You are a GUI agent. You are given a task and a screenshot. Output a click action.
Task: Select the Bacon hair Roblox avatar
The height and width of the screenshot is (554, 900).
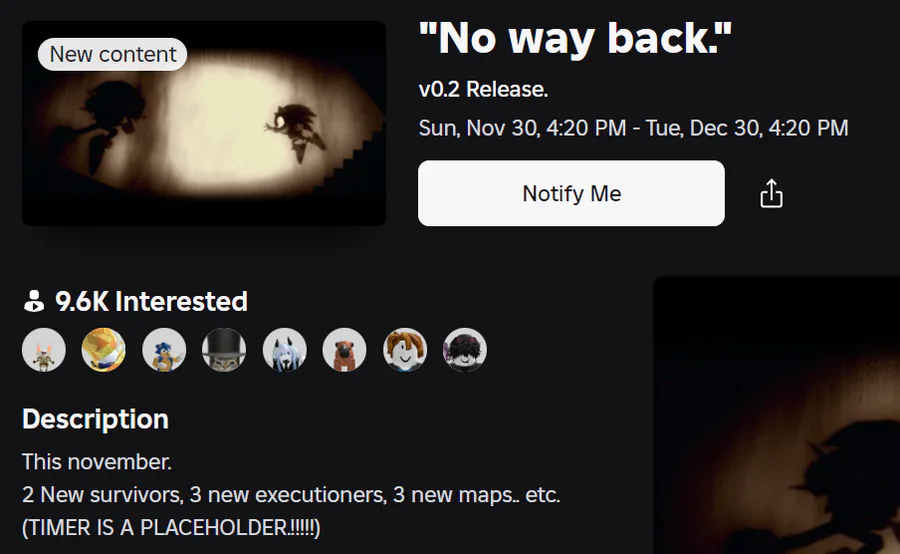[x=405, y=350]
